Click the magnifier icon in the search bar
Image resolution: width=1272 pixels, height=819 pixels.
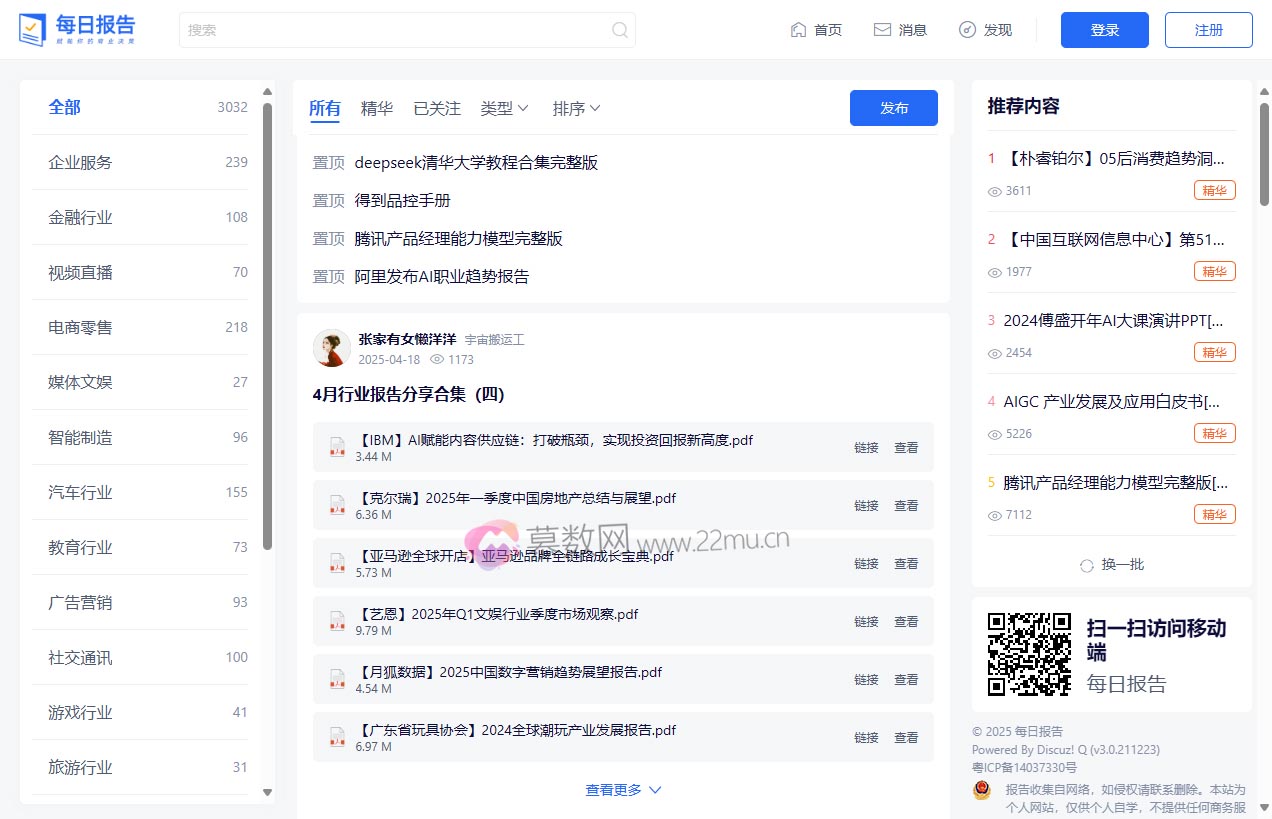click(x=619, y=30)
